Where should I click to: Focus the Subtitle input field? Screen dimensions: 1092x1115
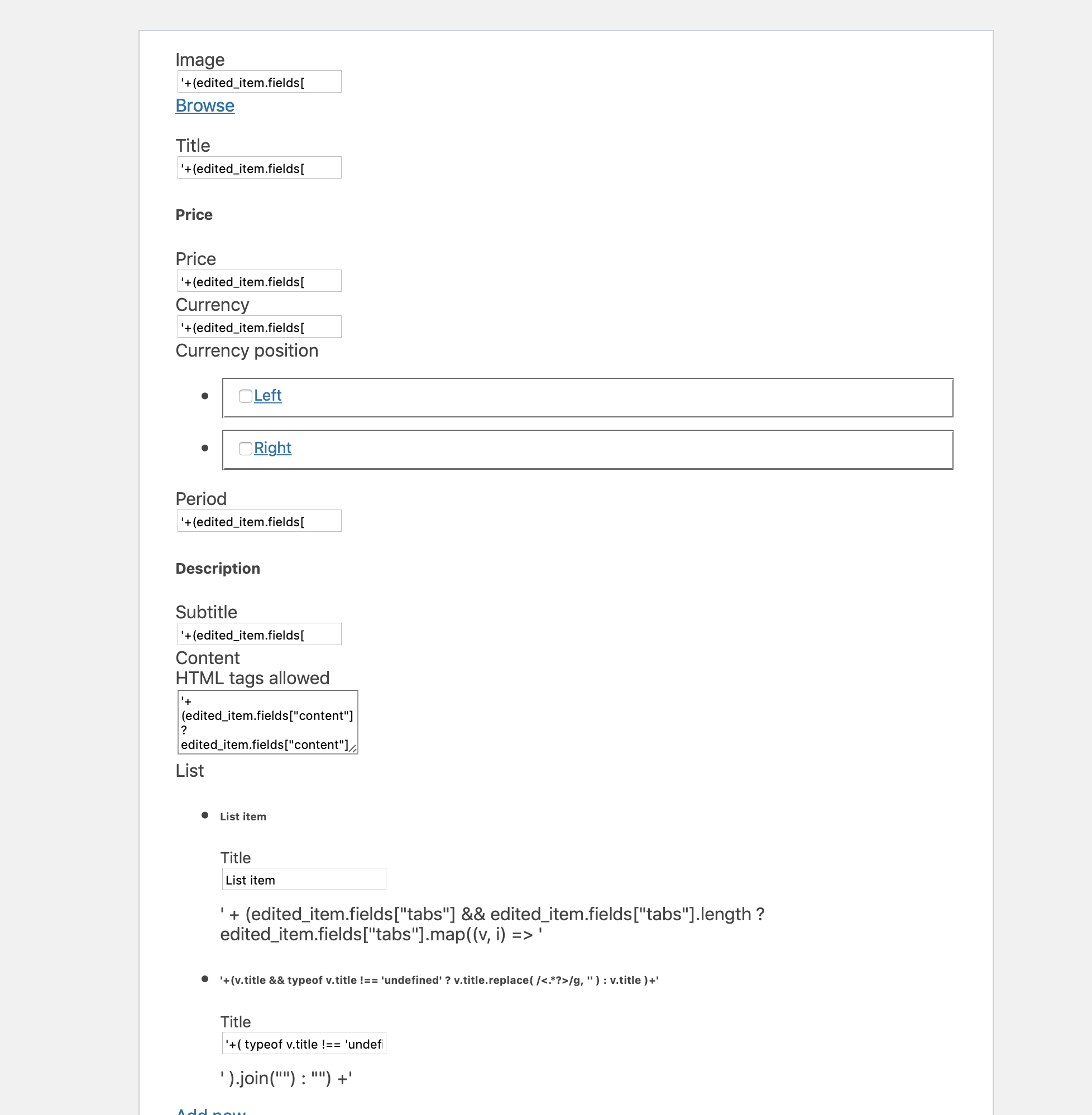click(x=259, y=634)
